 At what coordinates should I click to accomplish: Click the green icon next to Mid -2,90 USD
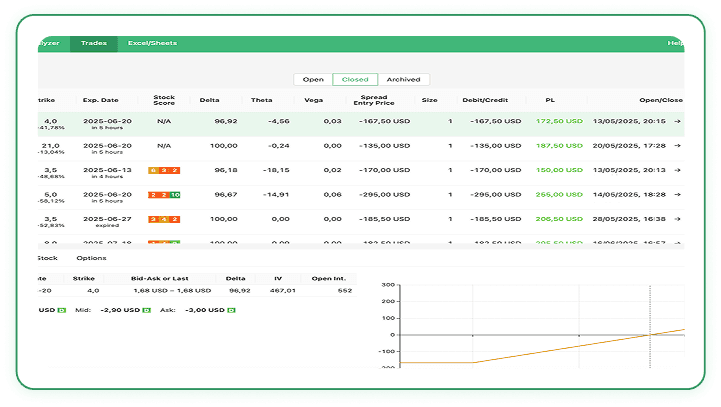tap(147, 310)
